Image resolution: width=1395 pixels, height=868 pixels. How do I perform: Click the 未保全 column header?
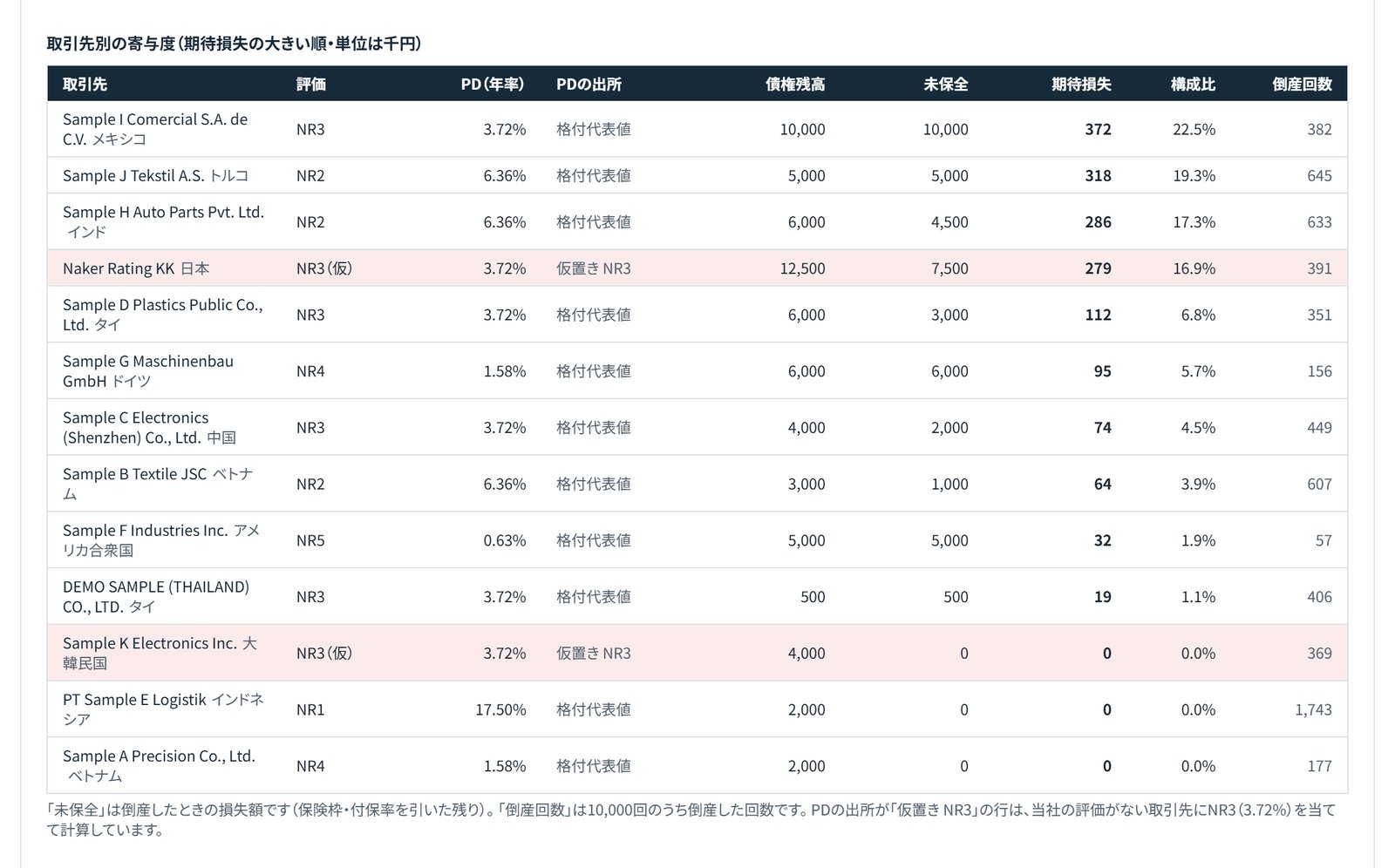coord(946,85)
